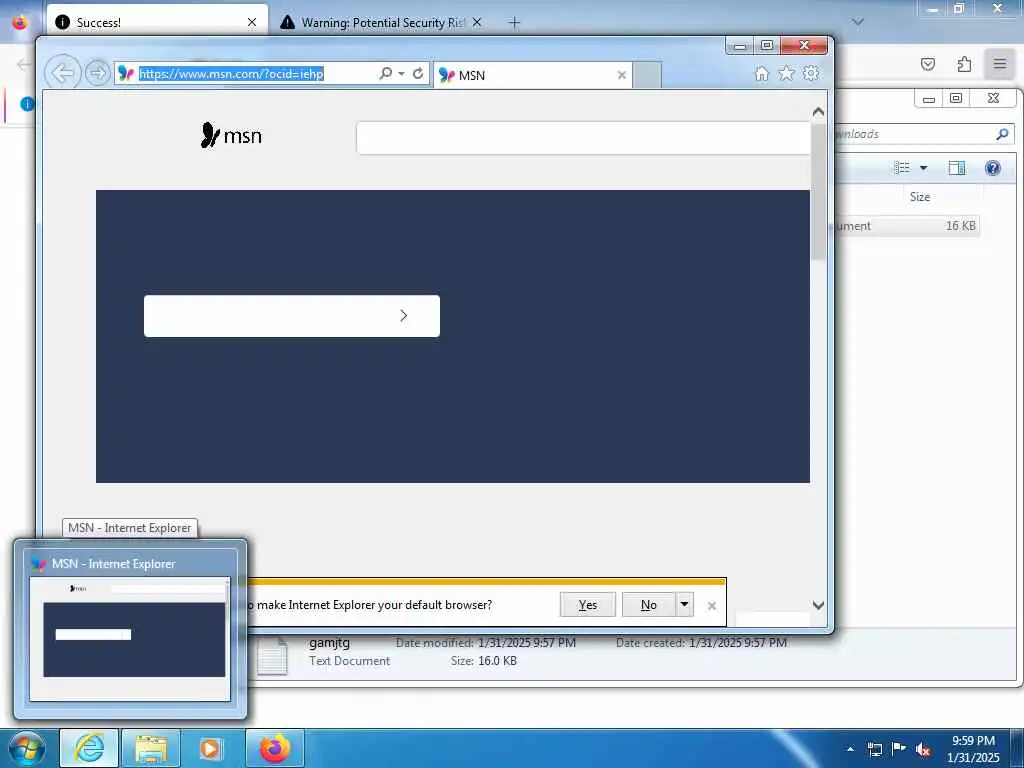The height and width of the screenshot is (768, 1024).
Task: Open a new Firefox tab
Action: pyautogui.click(x=515, y=23)
